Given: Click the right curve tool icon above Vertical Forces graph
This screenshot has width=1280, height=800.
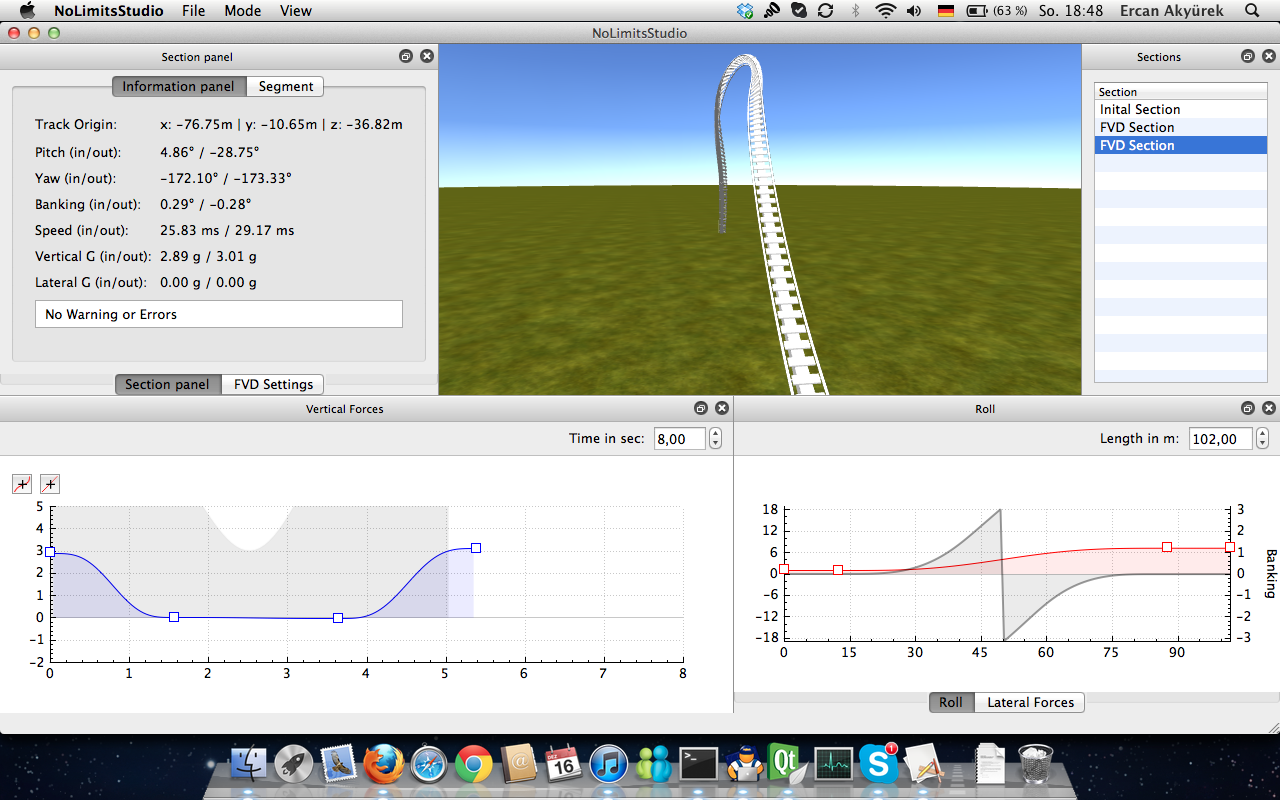Looking at the screenshot, I should tap(50, 485).
